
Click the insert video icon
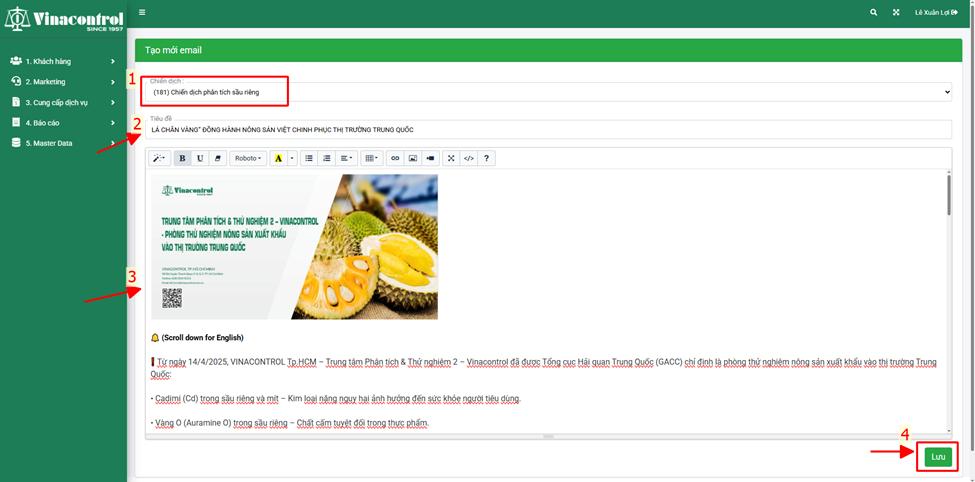click(430, 159)
